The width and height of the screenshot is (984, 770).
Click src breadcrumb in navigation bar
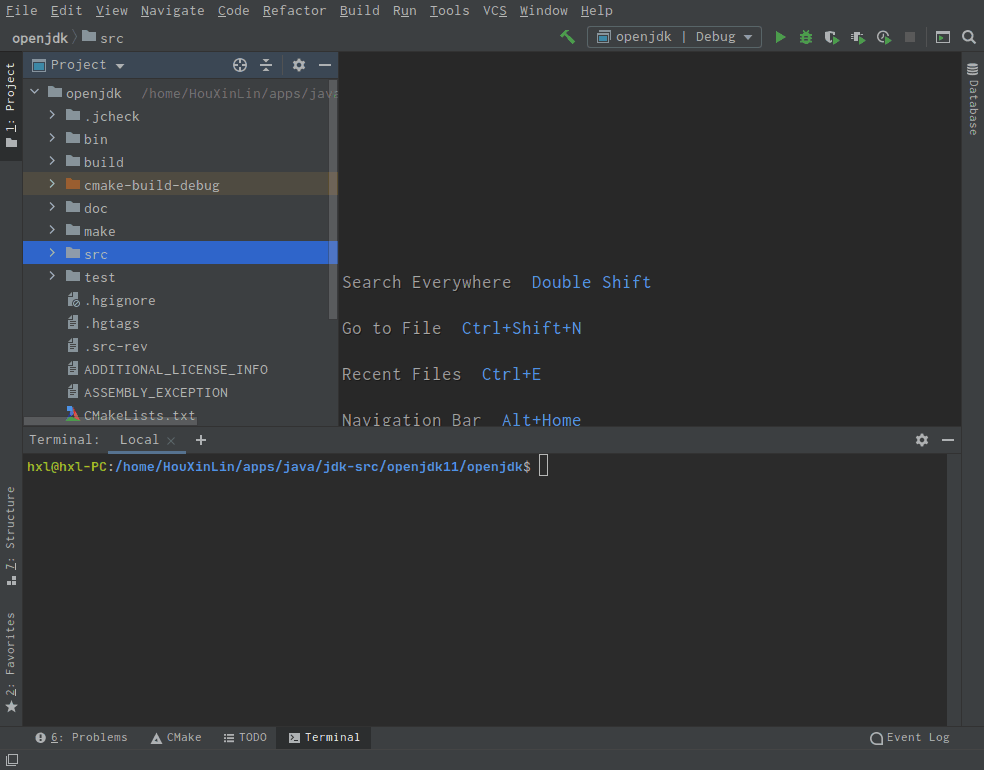(103, 38)
